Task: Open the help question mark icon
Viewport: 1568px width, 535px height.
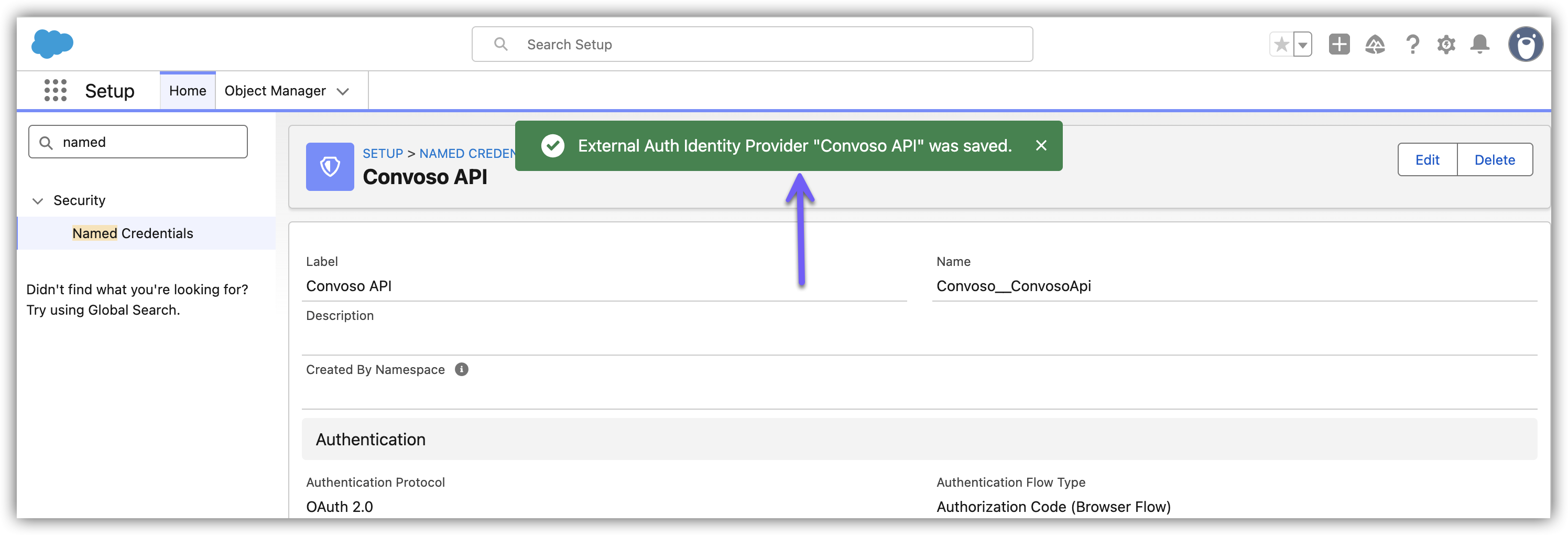Action: pos(1412,45)
